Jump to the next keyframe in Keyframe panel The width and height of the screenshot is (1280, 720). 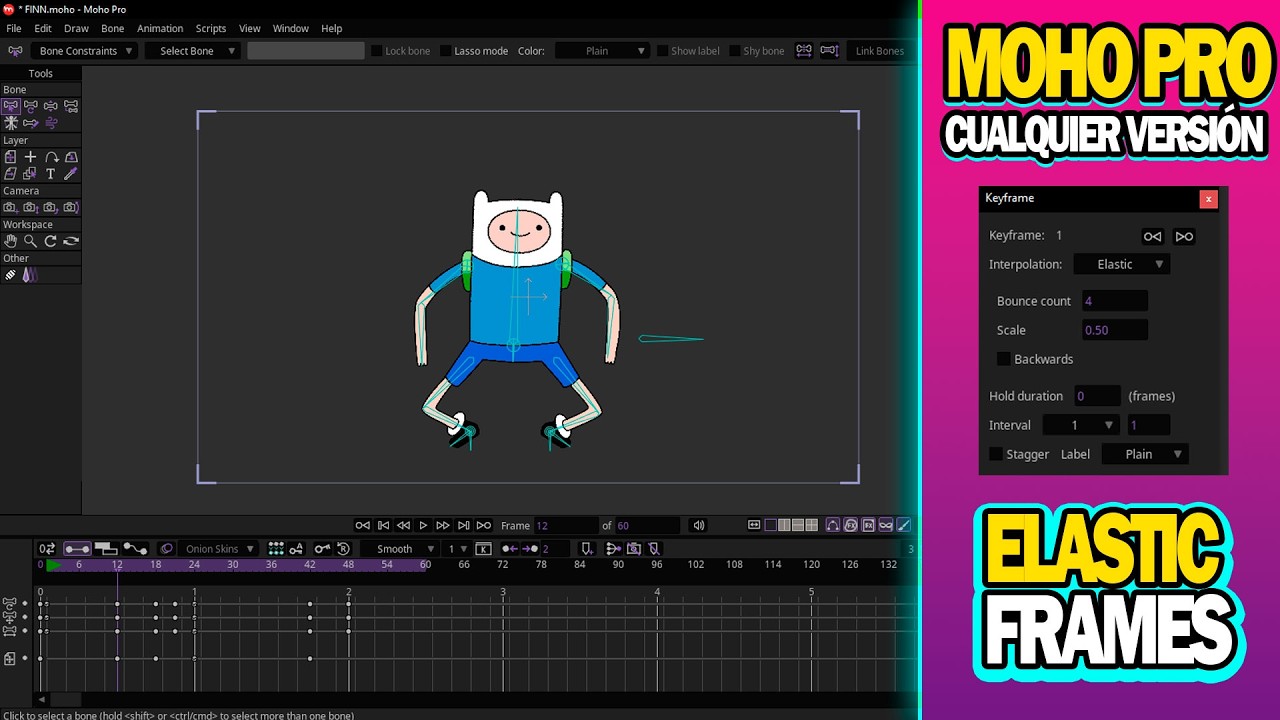click(x=1184, y=236)
